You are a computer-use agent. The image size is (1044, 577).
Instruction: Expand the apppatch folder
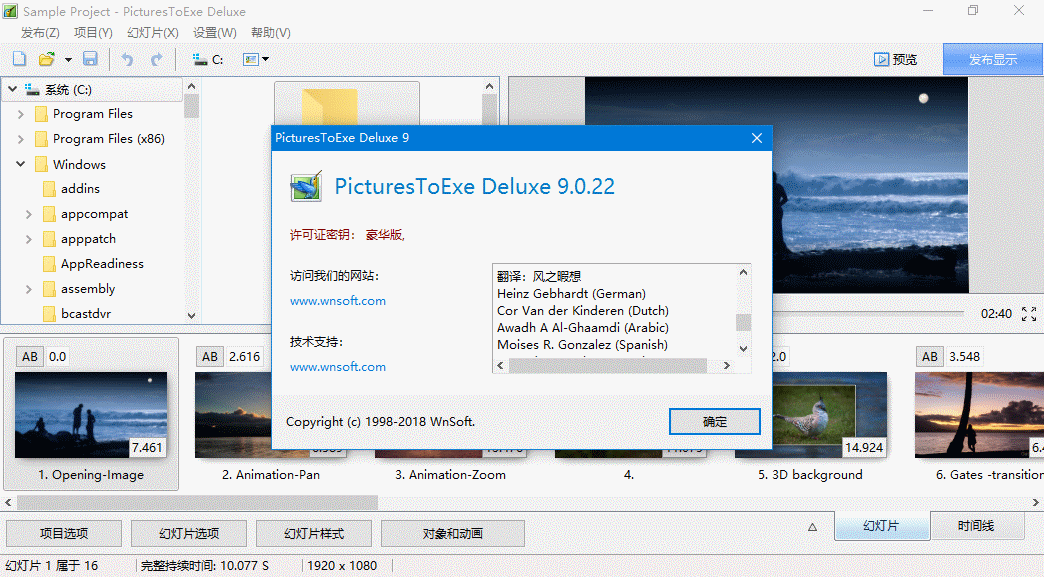(x=29, y=239)
